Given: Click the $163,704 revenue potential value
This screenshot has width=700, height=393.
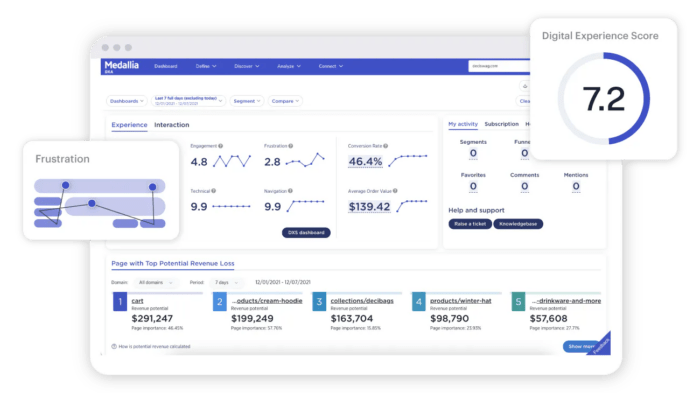Looking at the screenshot, I should [352, 319].
